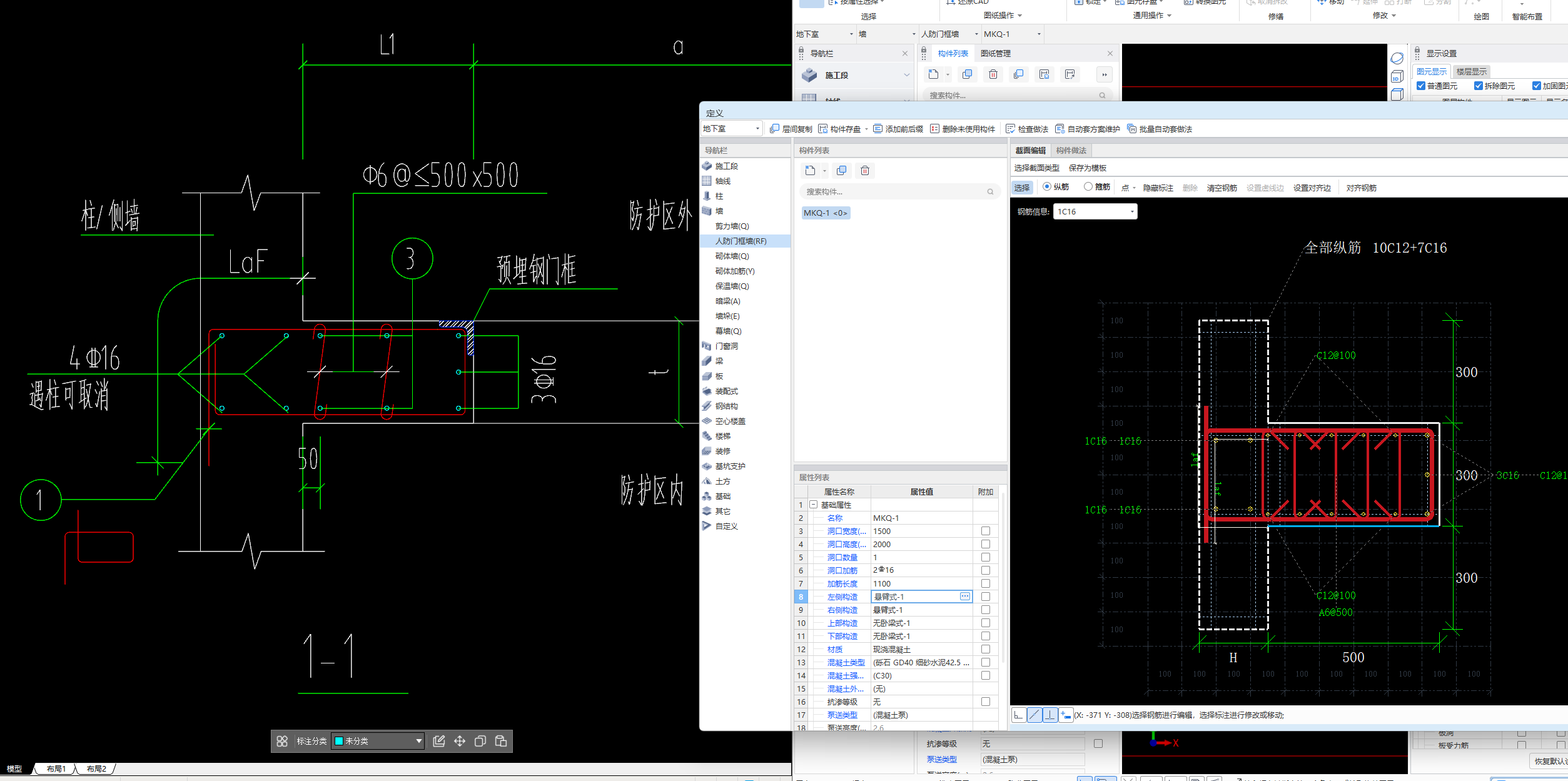
Task: Open 地下室 floor dropdown in definition window
Action: click(731, 129)
